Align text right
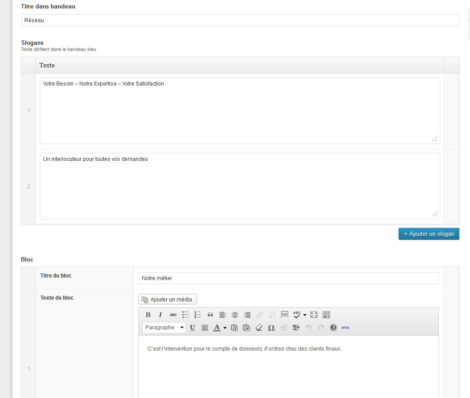 tap(247, 315)
